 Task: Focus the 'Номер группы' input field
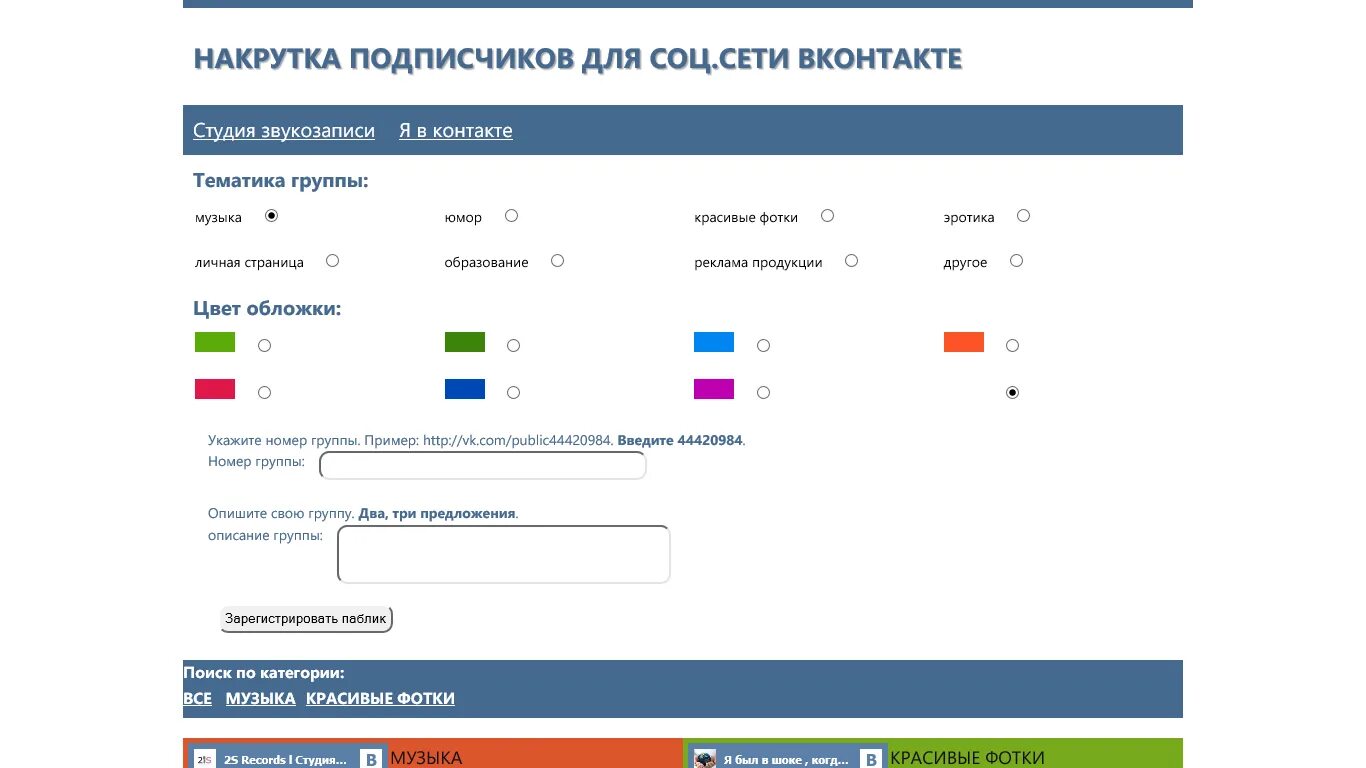pos(483,466)
